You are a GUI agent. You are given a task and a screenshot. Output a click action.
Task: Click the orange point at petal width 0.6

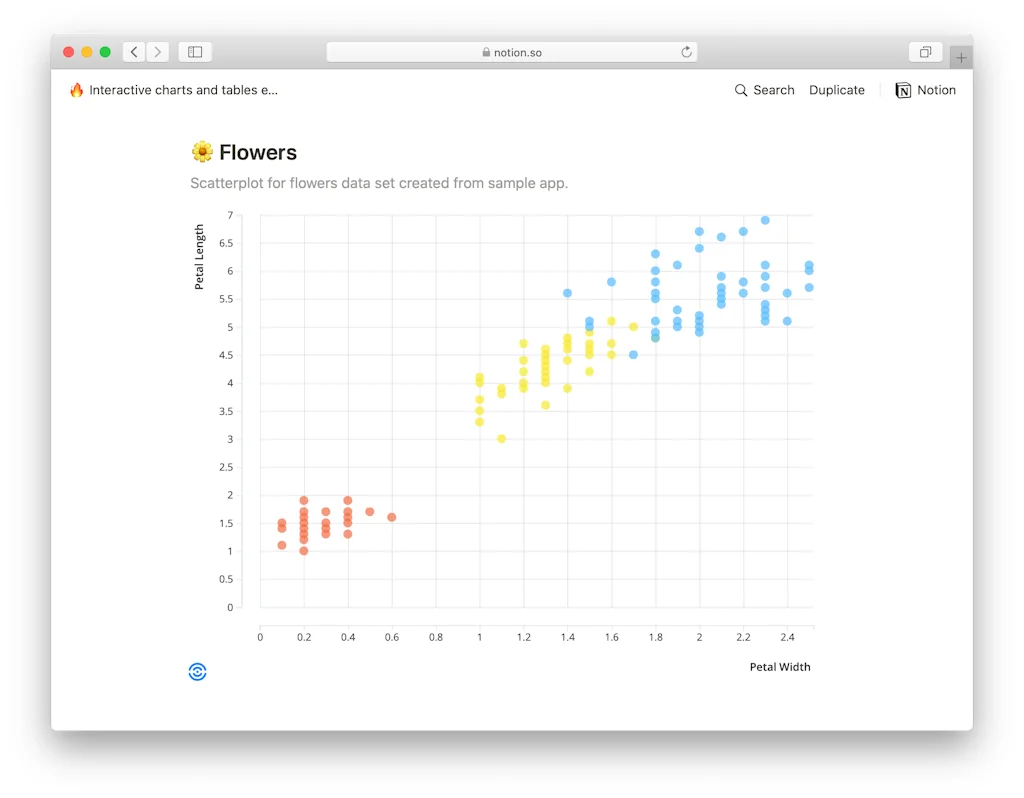(x=392, y=517)
